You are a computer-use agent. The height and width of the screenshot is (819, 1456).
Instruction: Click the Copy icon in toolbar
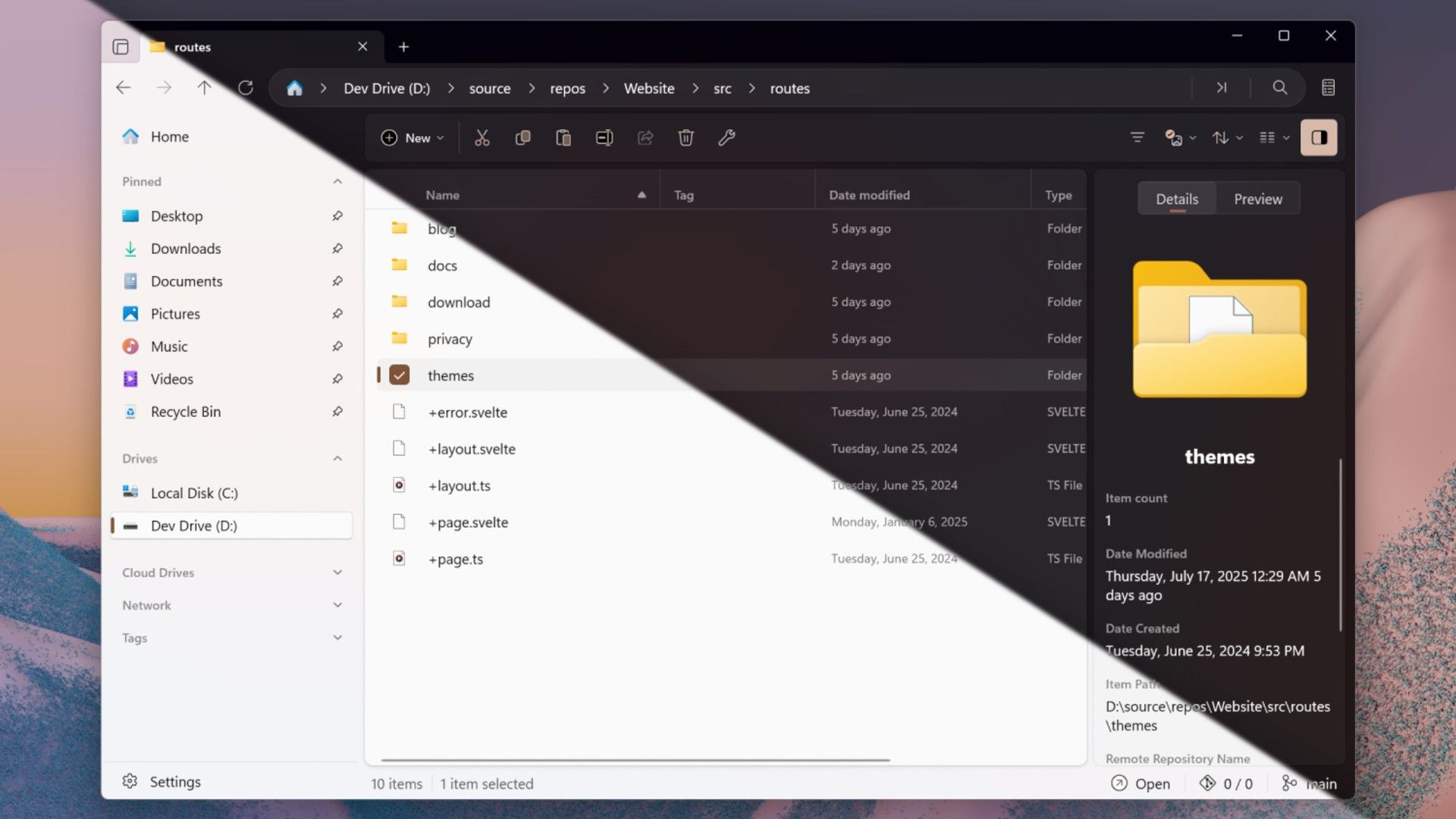tap(523, 137)
